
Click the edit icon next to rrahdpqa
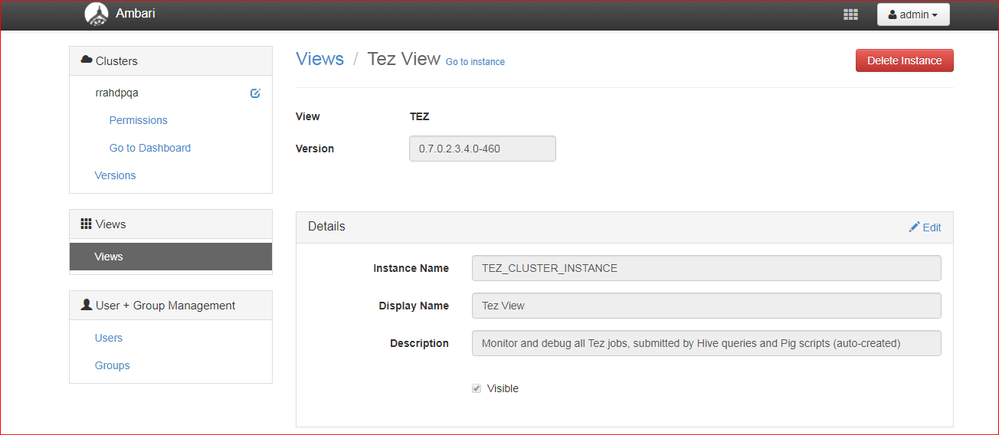255,93
